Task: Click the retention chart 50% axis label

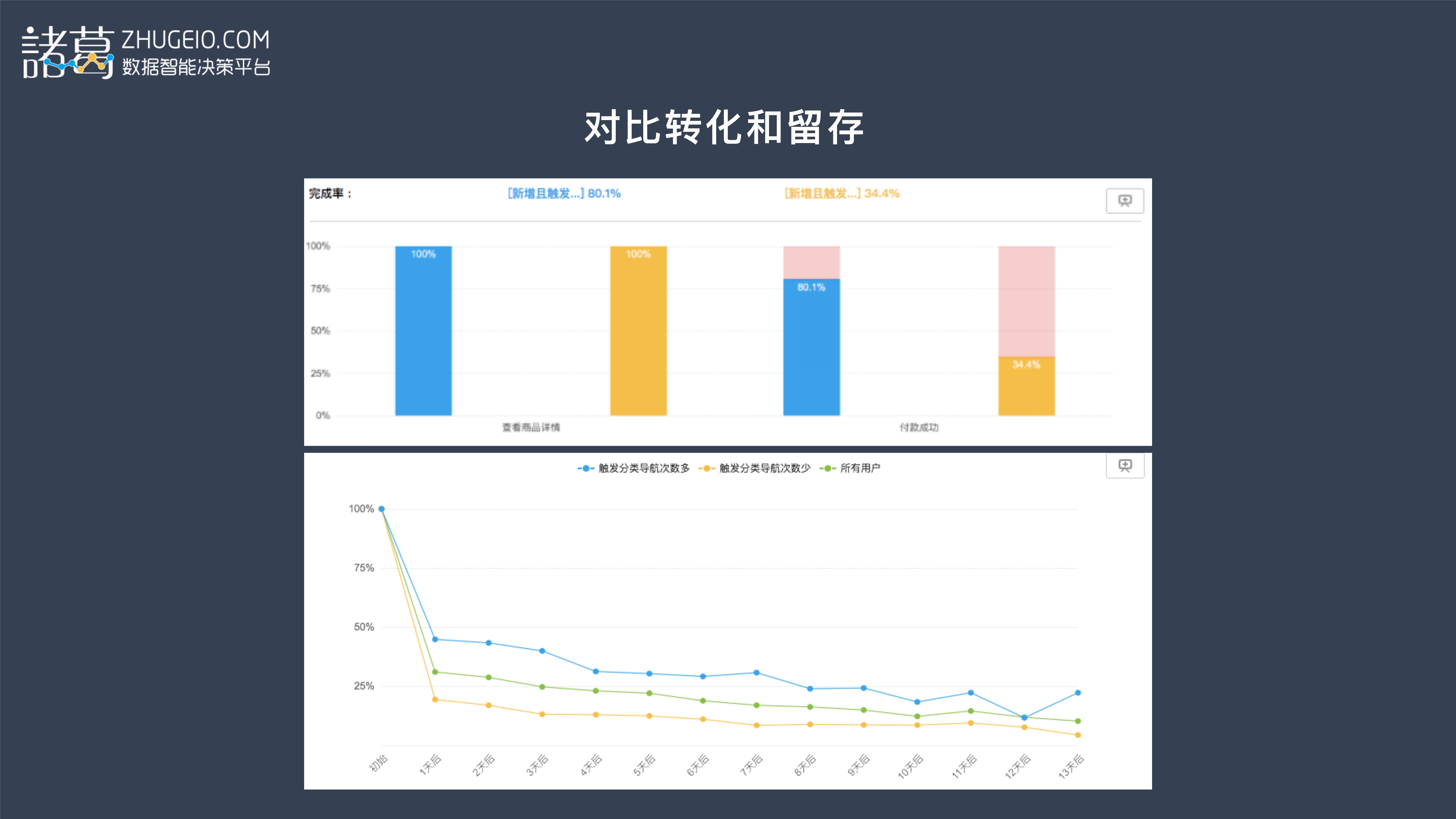Action: pyautogui.click(x=364, y=627)
